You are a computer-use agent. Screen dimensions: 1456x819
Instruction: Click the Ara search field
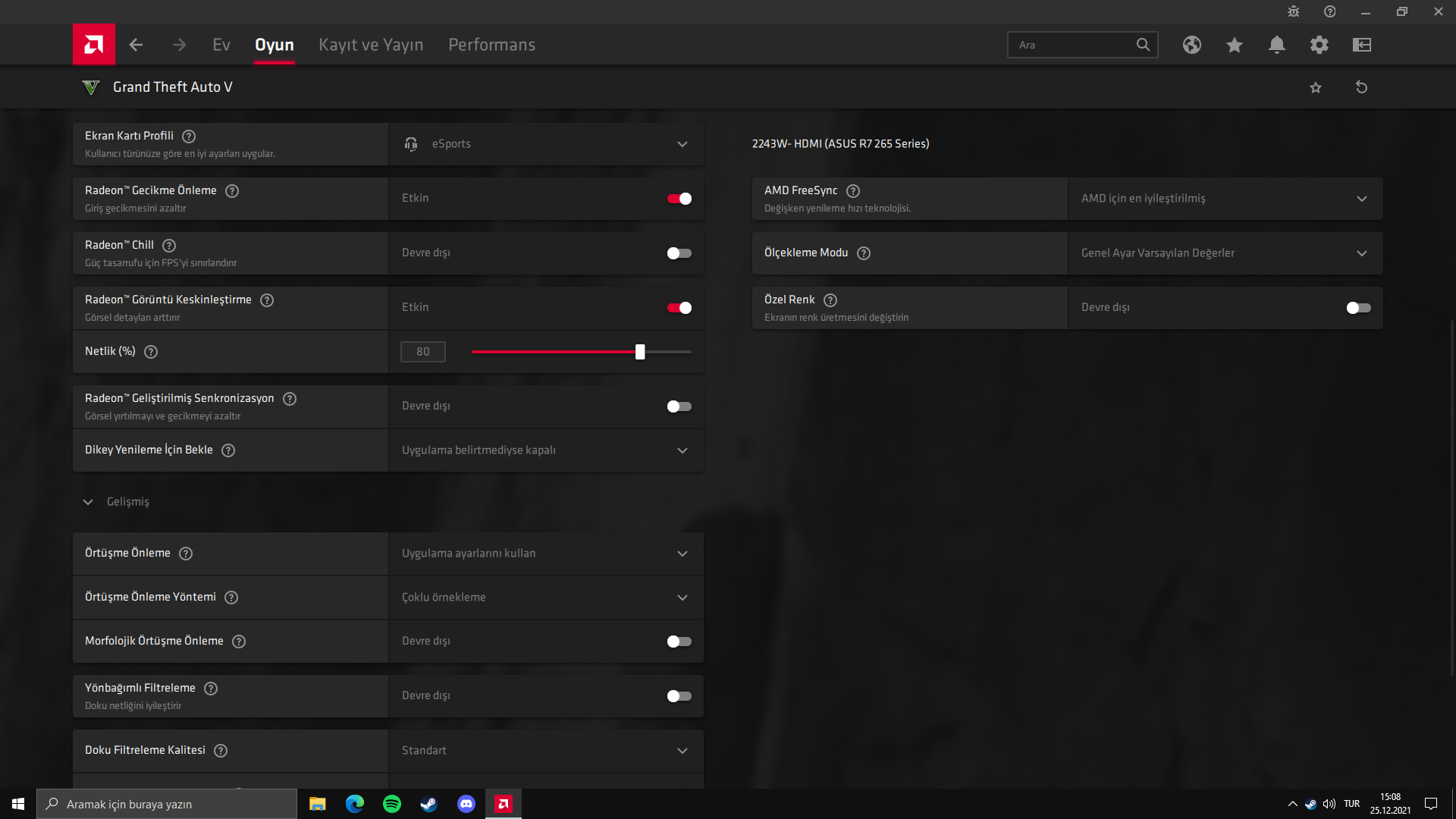click(x=1069, y=45)
